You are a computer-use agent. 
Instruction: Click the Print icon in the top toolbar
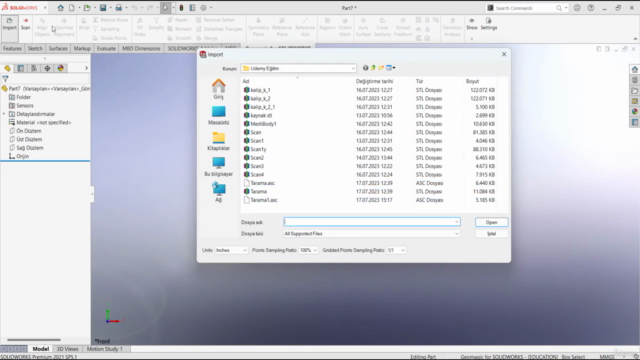pos(118,8)
